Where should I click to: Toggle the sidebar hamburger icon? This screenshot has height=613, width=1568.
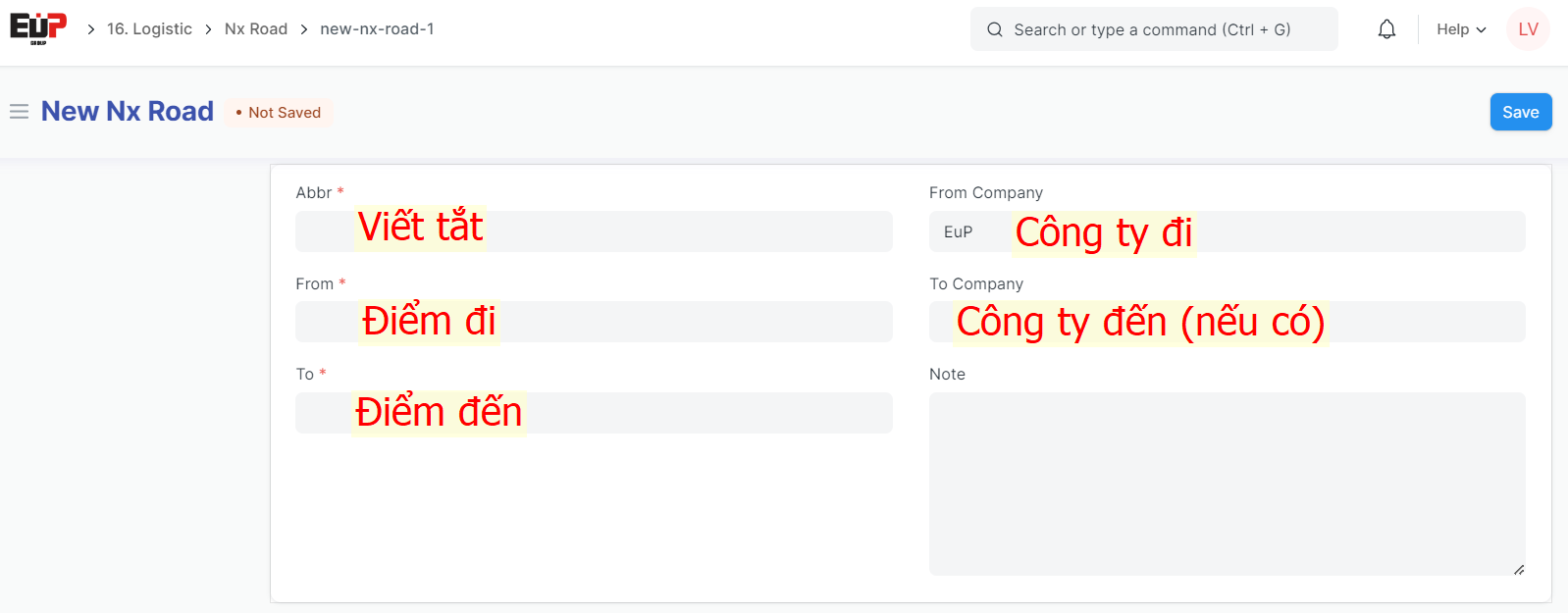(19, 112)
